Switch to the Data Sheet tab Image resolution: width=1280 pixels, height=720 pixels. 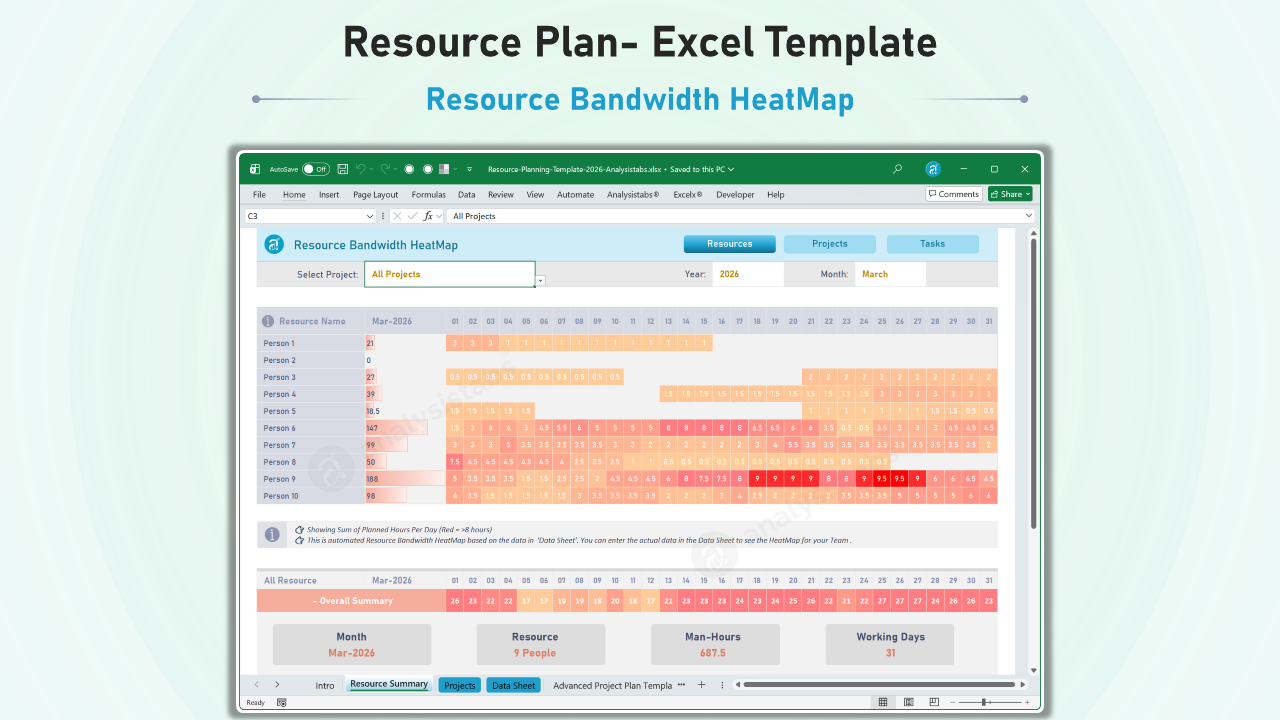(513, 685)
